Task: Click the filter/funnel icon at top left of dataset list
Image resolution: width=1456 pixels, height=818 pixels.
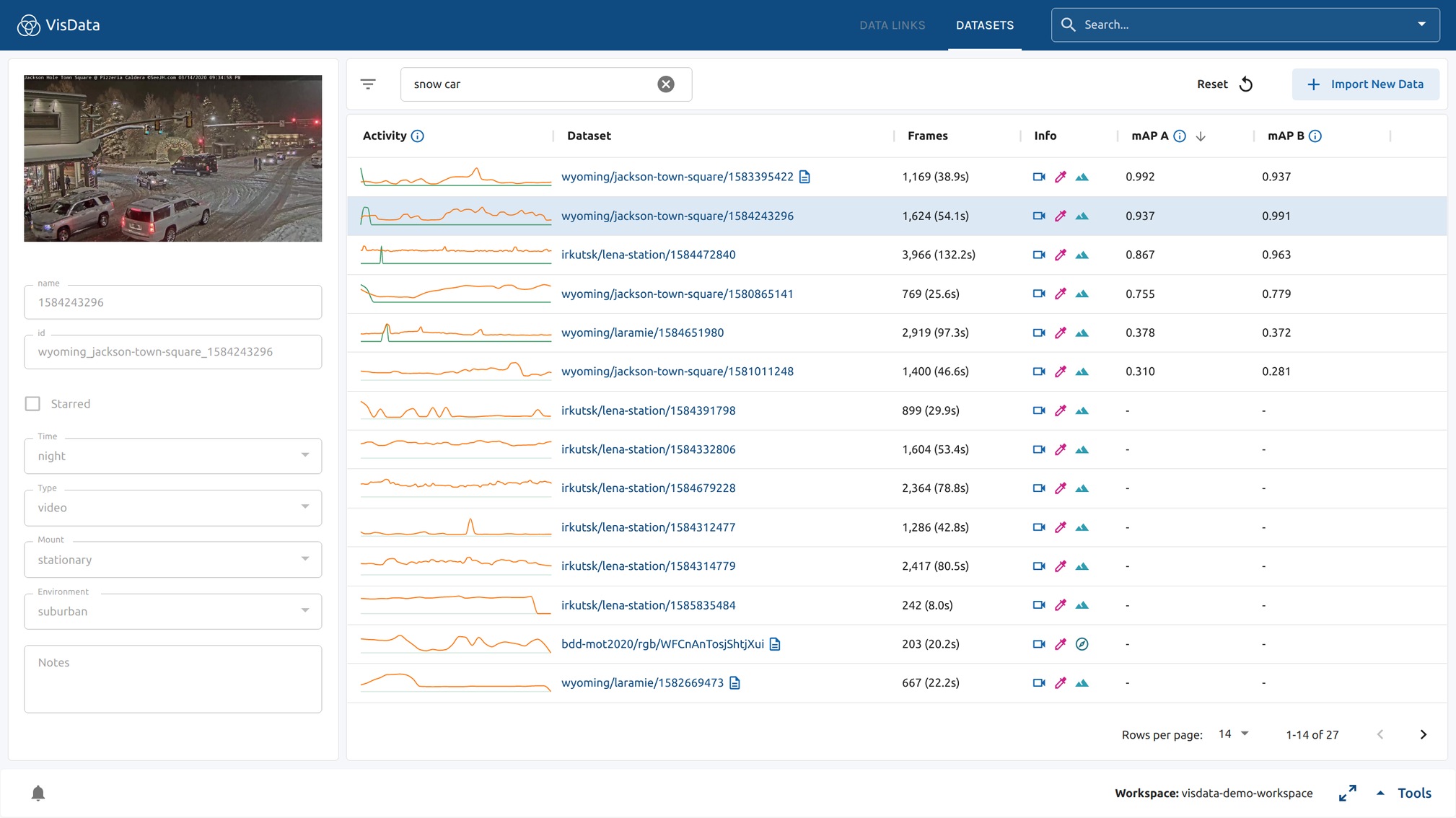Action: click(x=369, y=84)
